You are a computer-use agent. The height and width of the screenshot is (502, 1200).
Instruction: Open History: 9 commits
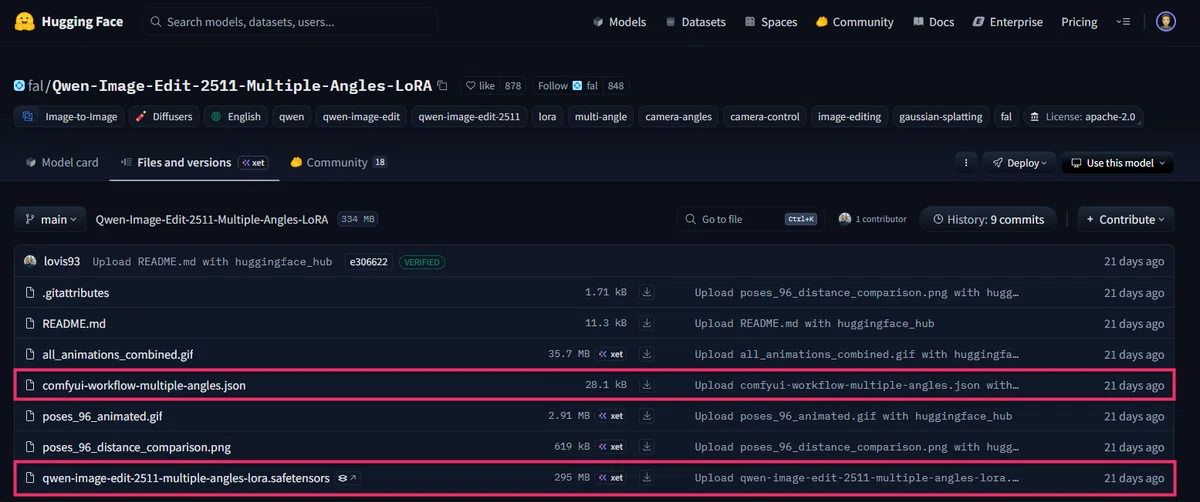988,219
